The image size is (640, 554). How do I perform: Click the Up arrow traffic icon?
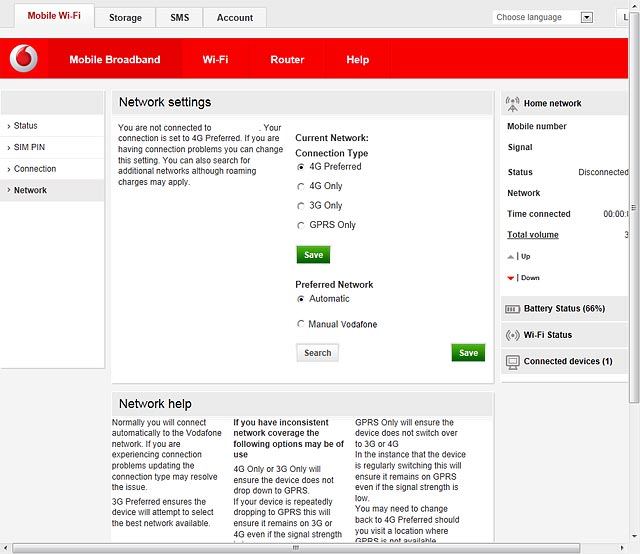tap(510, 257)
